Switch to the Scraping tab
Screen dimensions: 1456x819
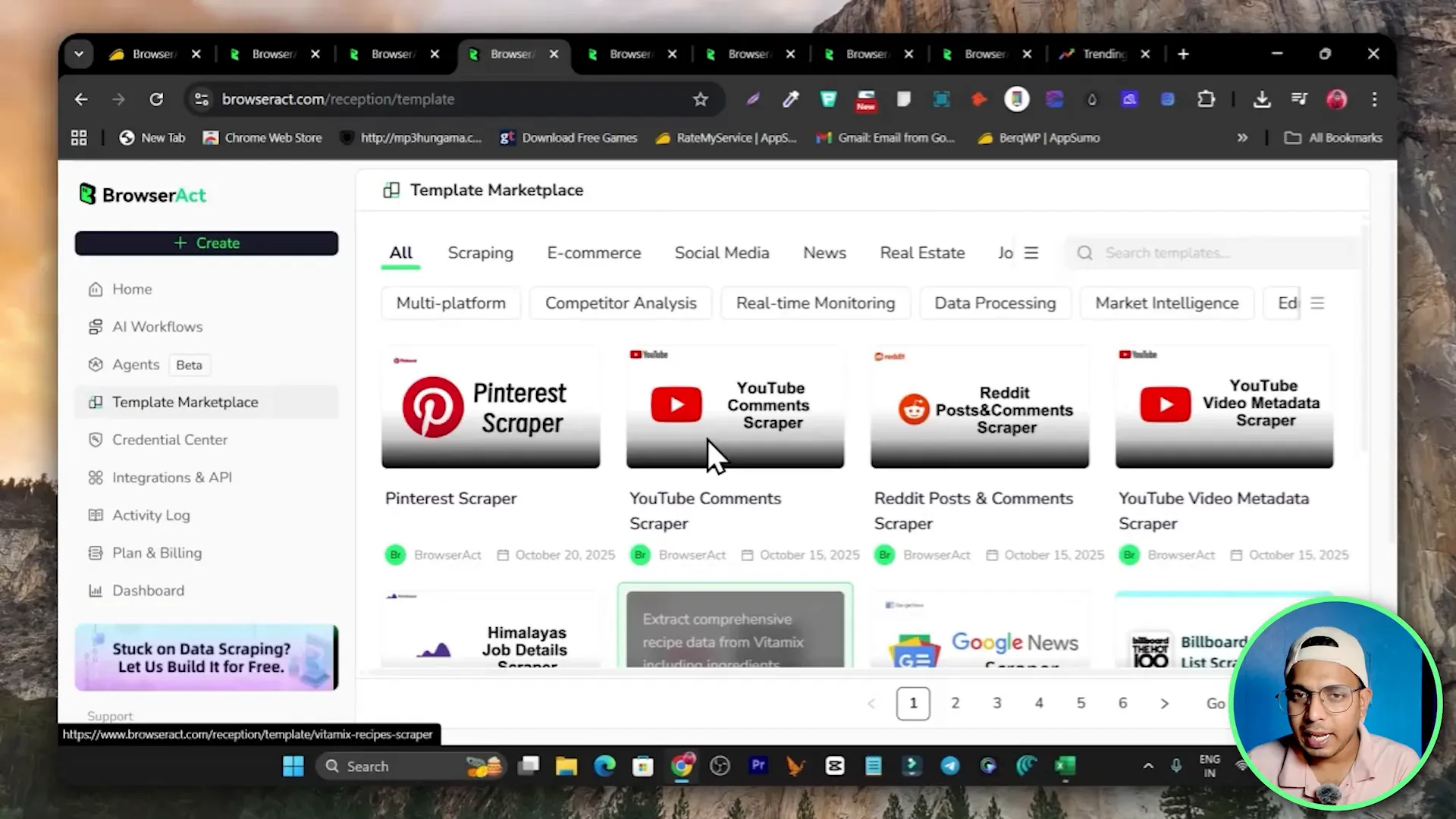pos(480,253)
